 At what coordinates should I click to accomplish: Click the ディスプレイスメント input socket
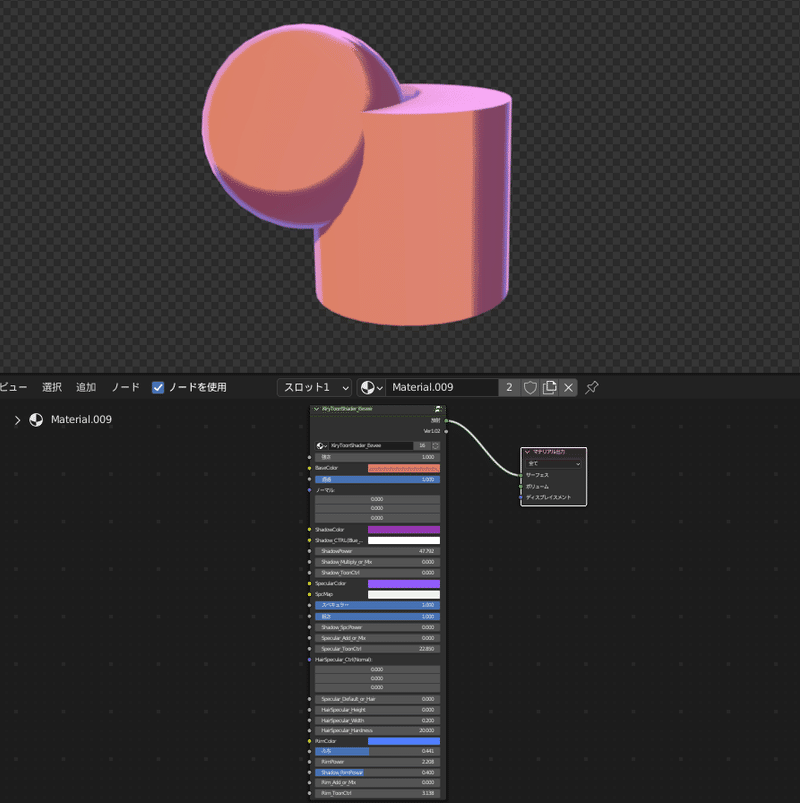(x=521, y=497)
